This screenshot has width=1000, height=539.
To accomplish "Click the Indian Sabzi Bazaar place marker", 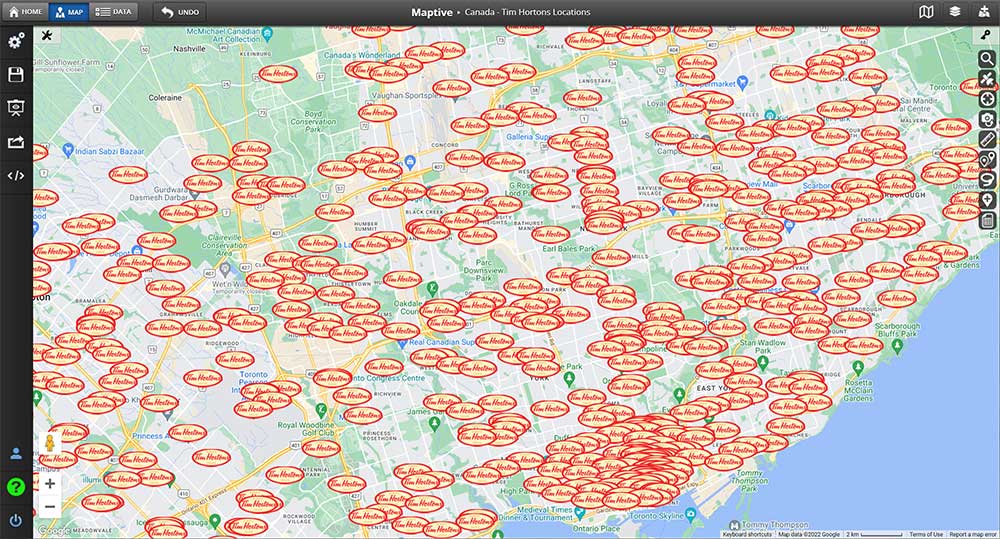I will coord(68,151).
